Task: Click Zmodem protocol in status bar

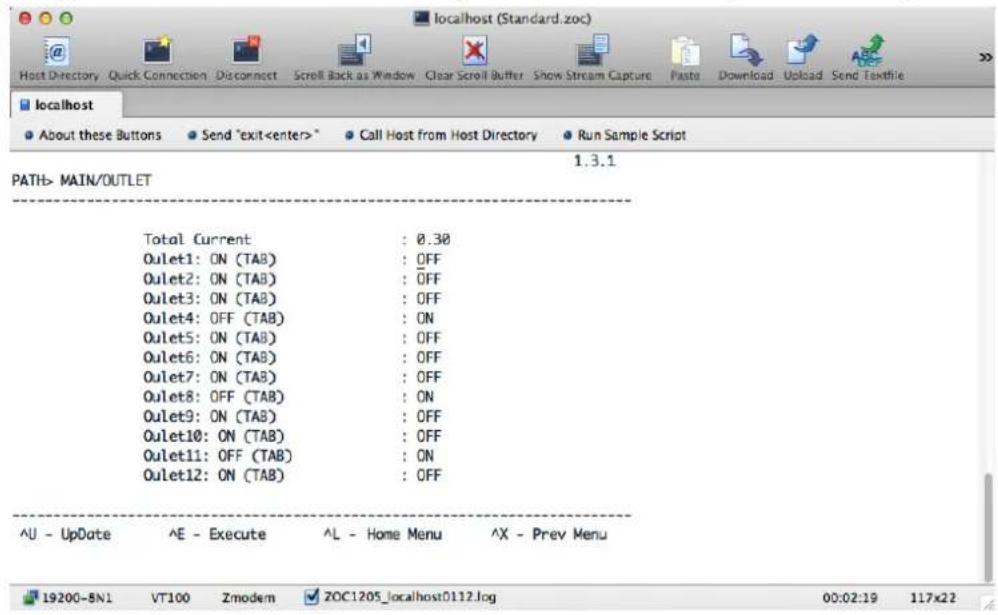Action: 248,598
